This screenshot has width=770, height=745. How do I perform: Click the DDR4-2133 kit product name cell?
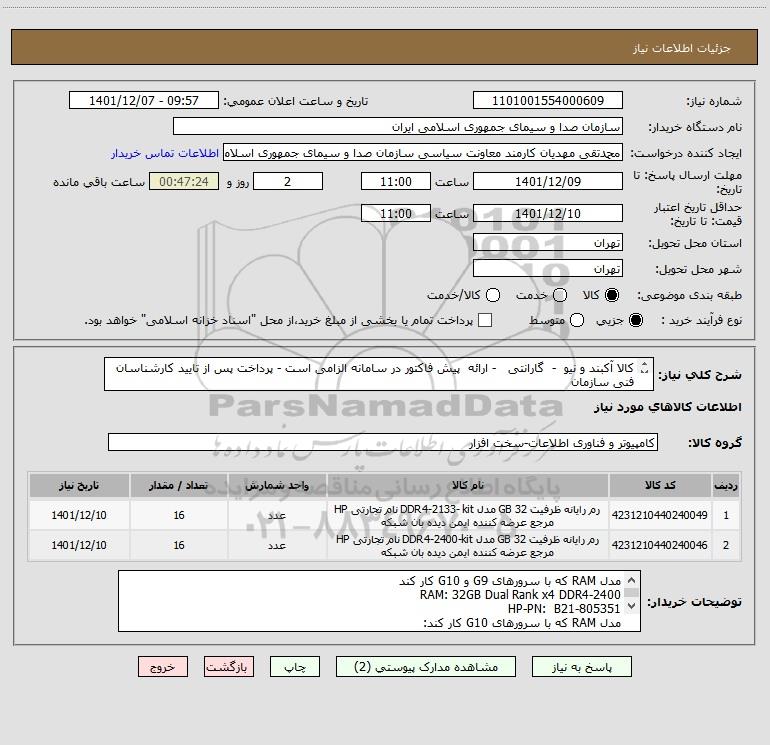468,515
